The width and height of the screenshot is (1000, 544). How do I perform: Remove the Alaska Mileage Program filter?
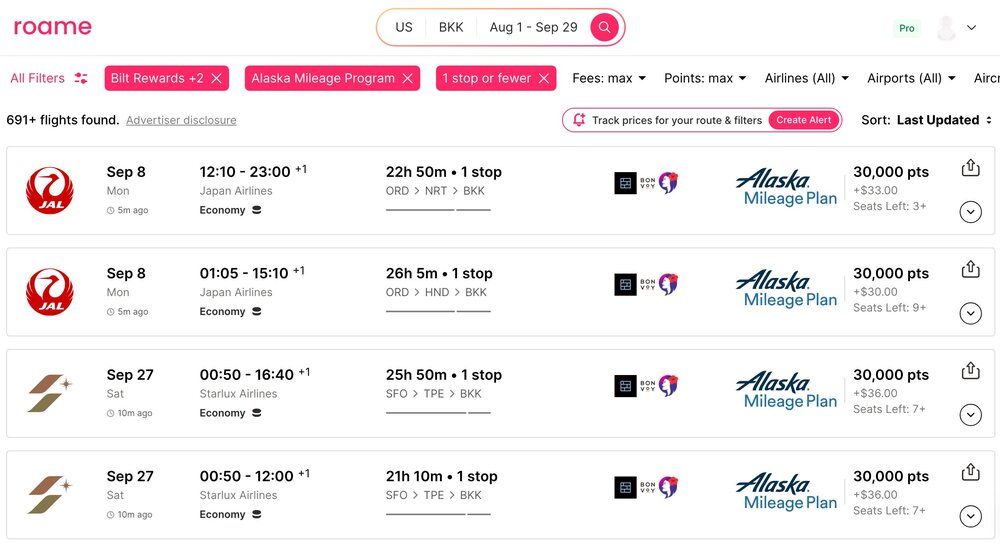(408, 78)
